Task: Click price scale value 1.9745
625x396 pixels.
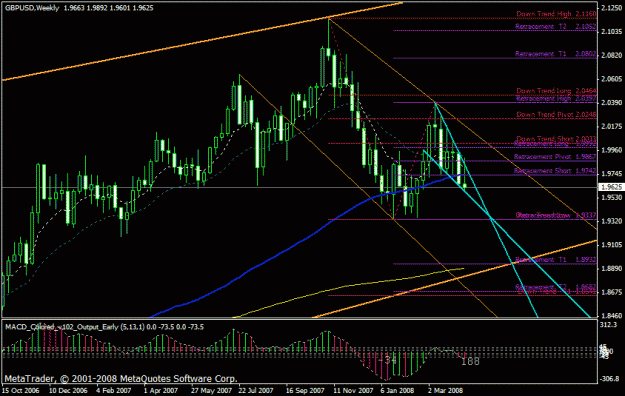Action: [612, 174]
